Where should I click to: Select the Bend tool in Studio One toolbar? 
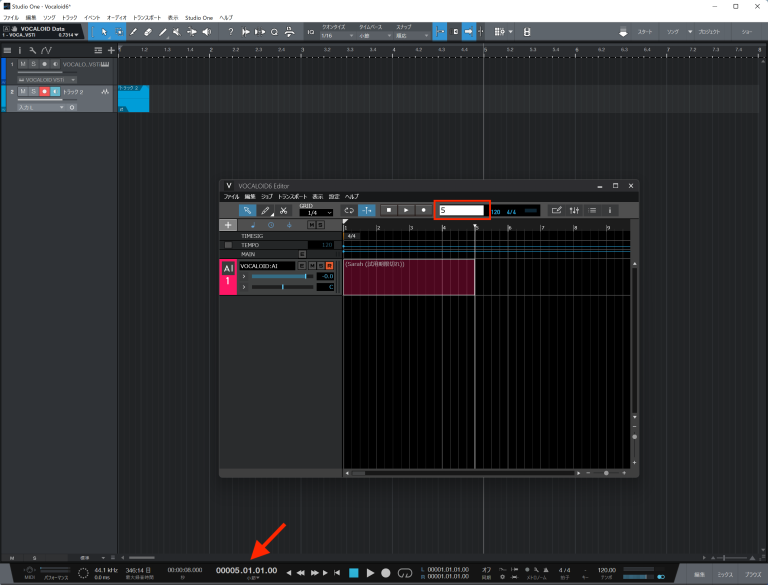pyautogui.click(x=192, y=32)
